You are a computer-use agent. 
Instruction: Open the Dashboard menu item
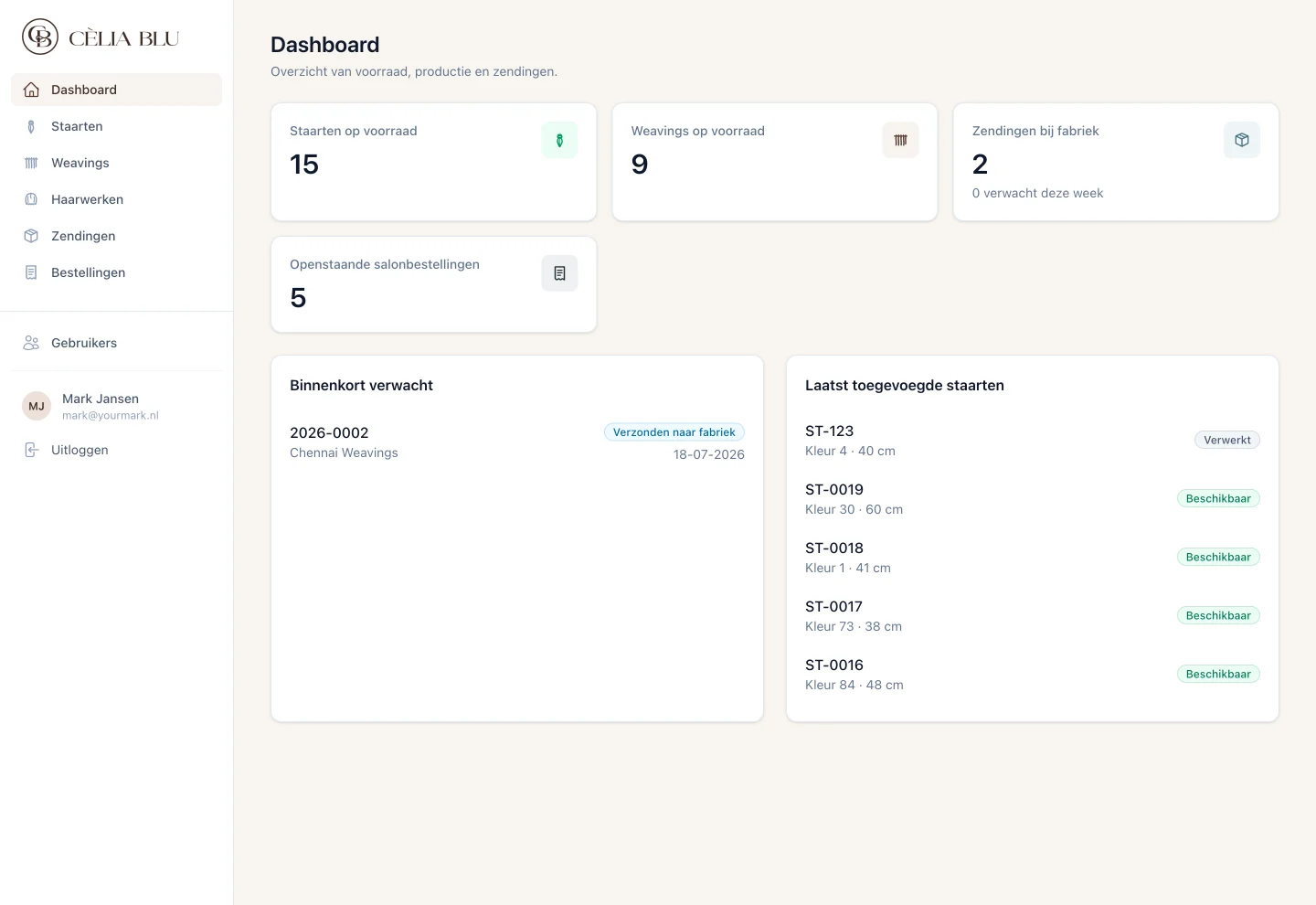(116, 90)
